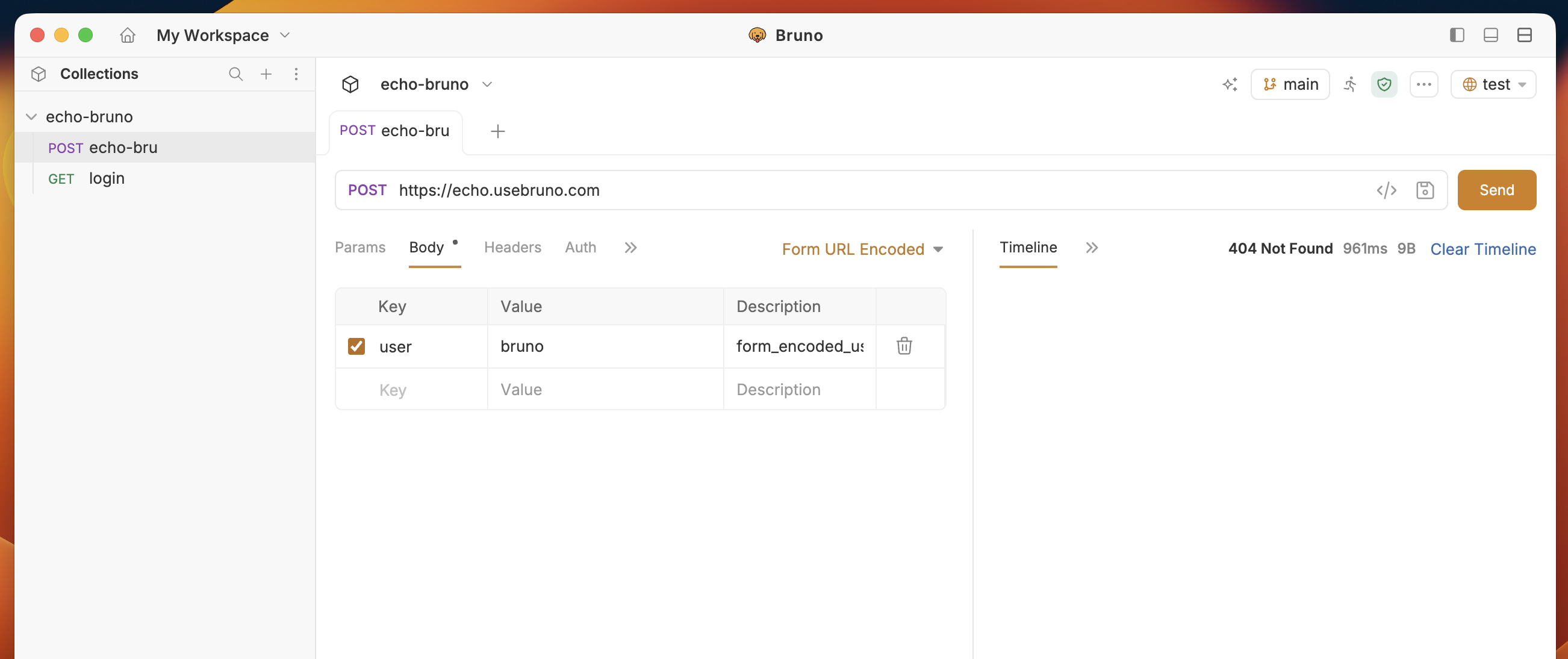
Task: Uncheck the user form field checkbox
Action: click(356, 346)
